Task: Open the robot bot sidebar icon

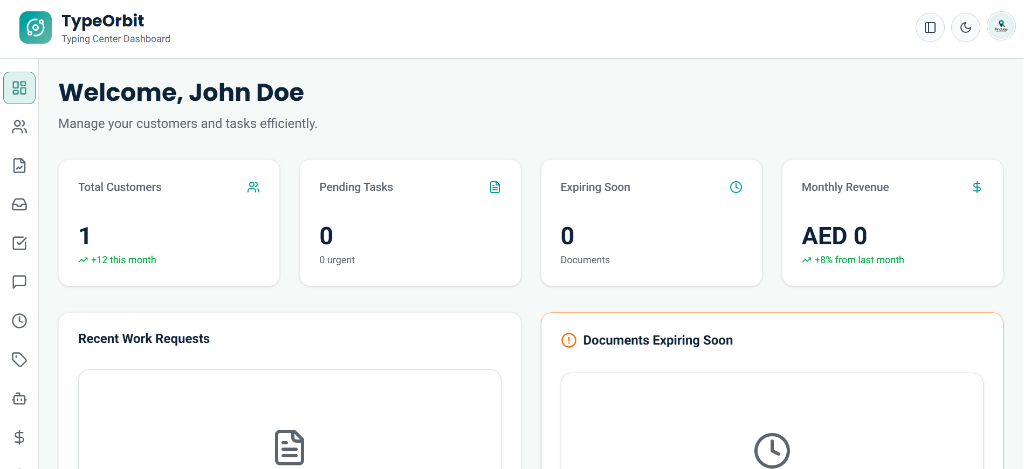Action: pyautogui.click(x=19, y=398)
